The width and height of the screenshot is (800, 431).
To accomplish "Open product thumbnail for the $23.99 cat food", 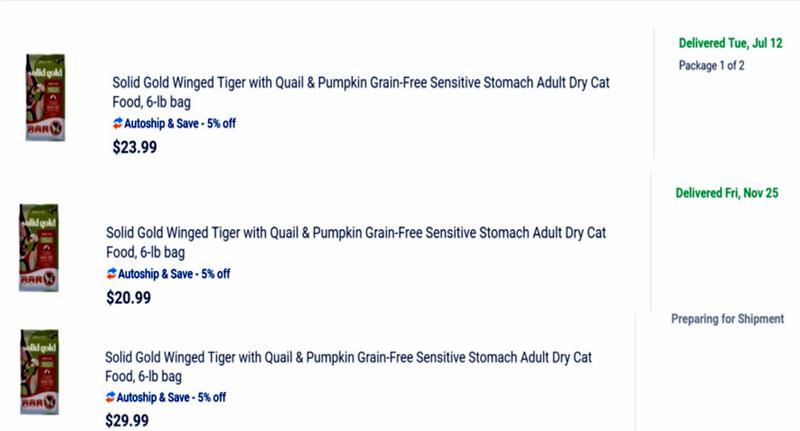I will (x=45, y=97).
